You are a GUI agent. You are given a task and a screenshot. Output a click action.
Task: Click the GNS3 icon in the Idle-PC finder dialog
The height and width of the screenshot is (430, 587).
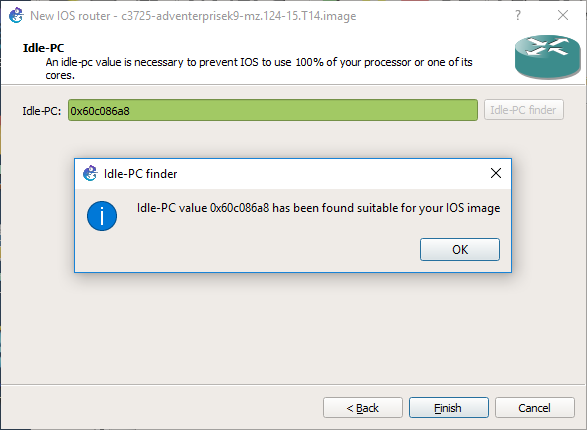[x=90, y=173]
